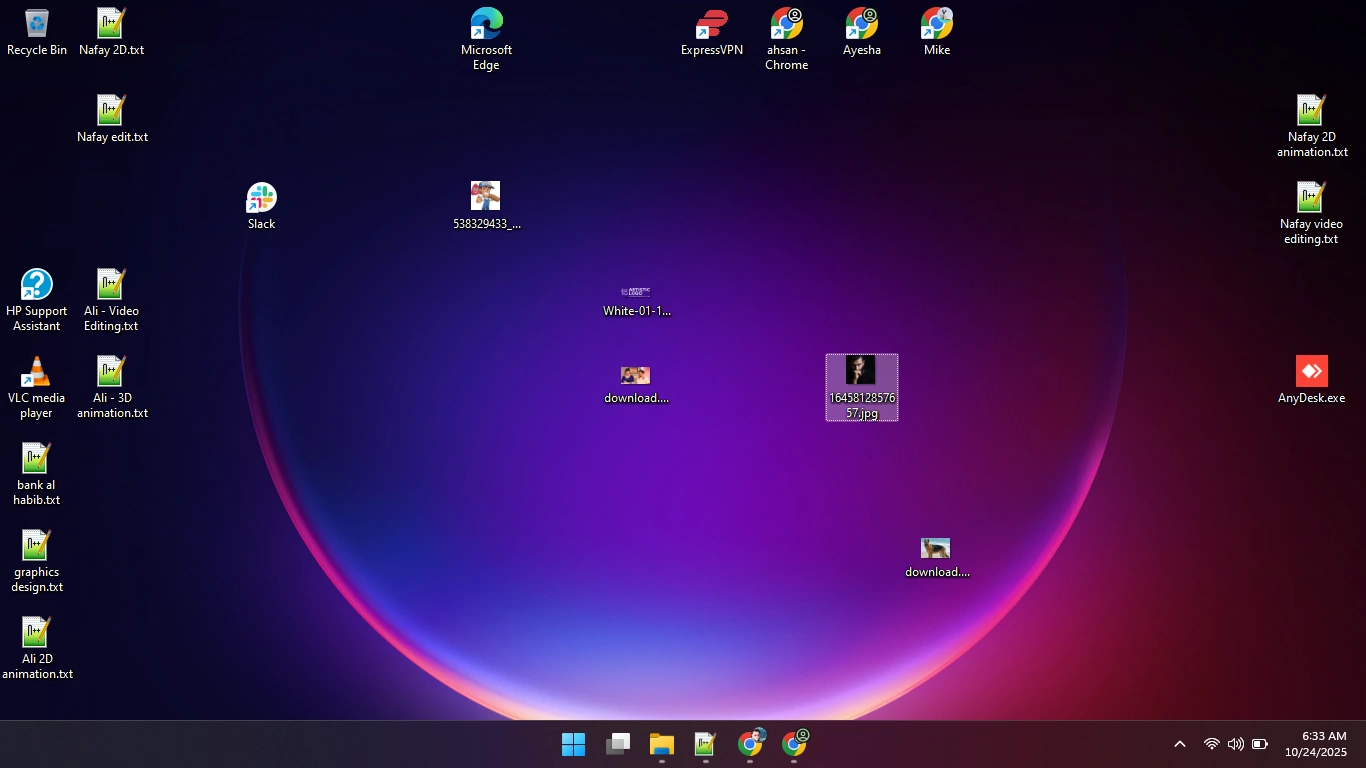Select the Microsoft Edge shortcut icon
Image resolution: width=1366 pixels, height=768 pixels.
click(486, 39)
